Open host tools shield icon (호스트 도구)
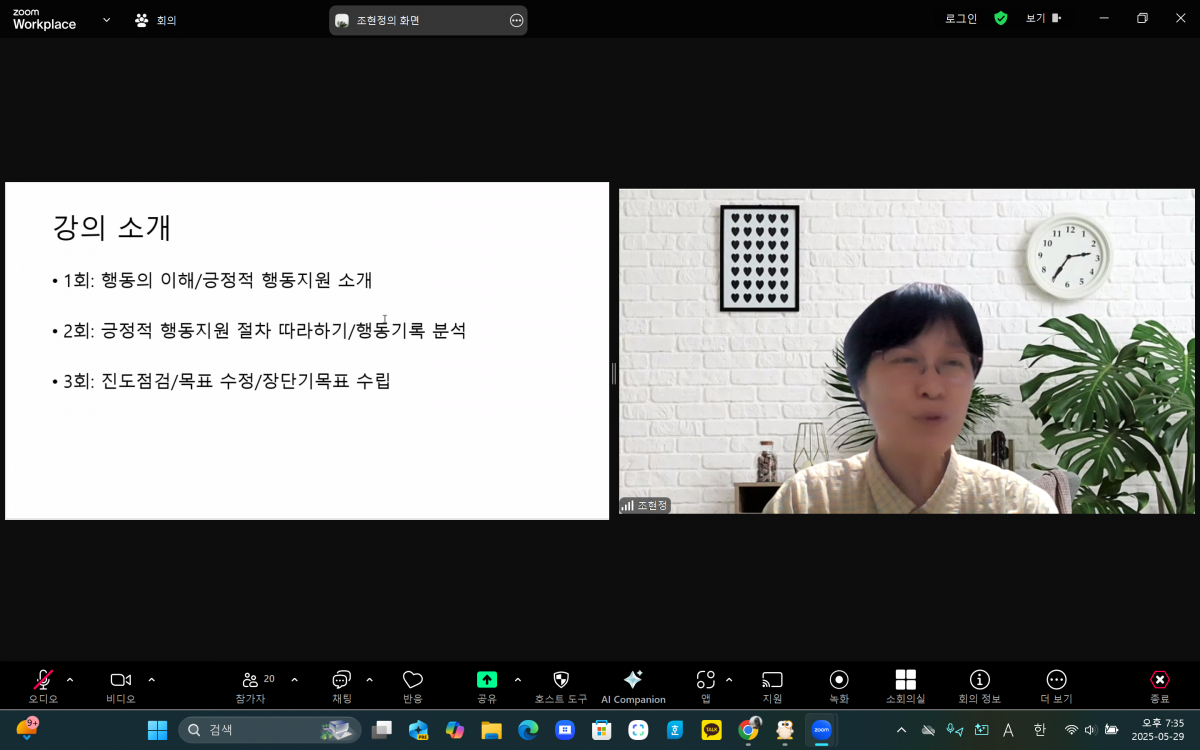This screenshot has width=1200, height=750. (561, 681)
